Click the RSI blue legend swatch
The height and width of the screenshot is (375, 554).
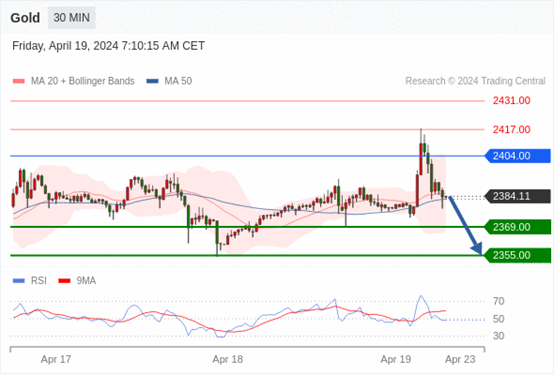click(x=19, y=281)
